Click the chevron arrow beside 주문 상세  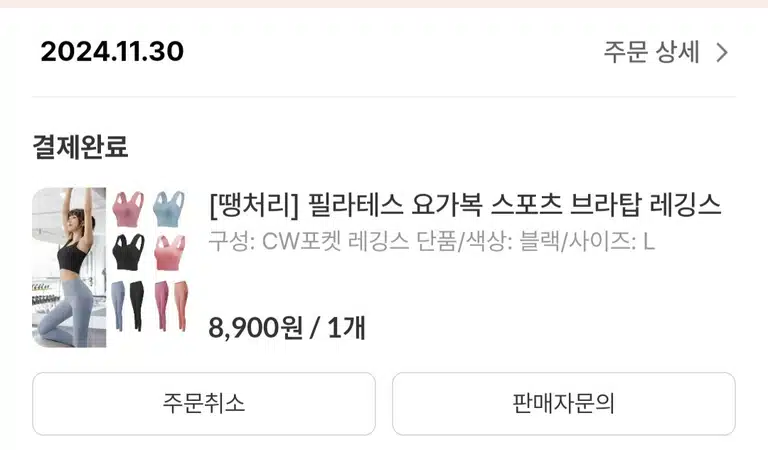coord(722,52)
